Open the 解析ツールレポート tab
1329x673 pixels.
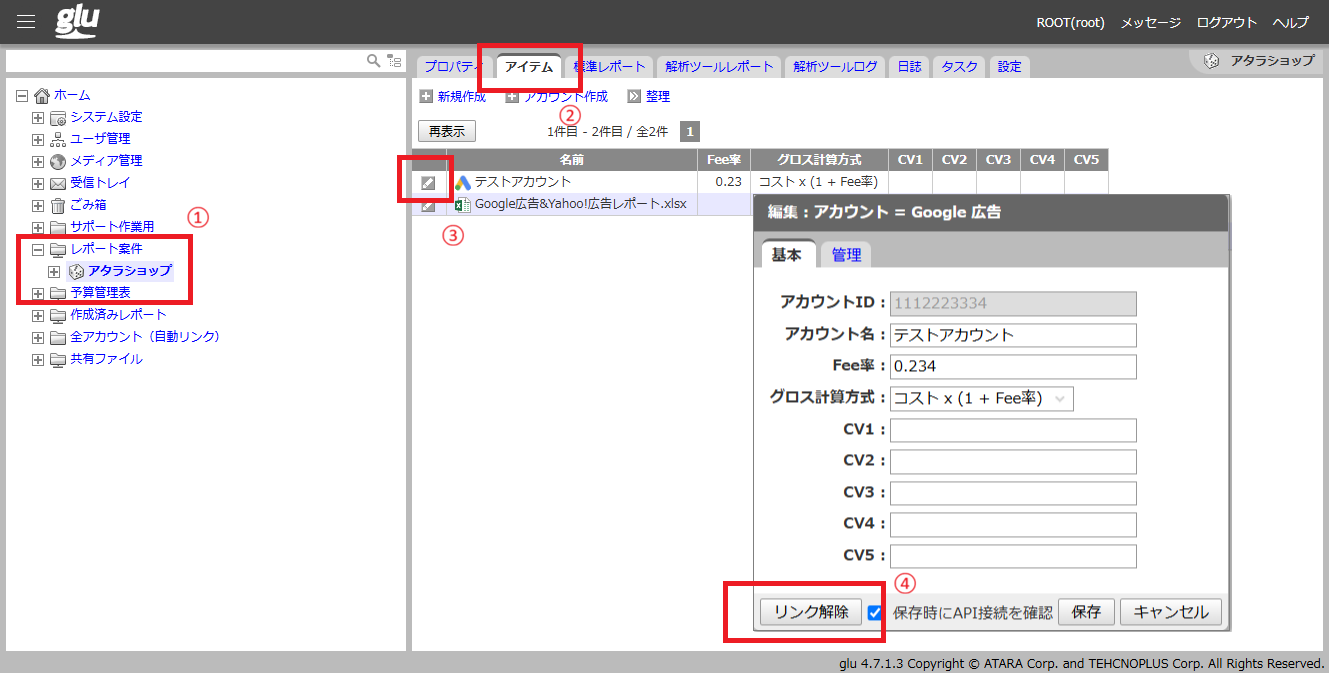(719, 67)
